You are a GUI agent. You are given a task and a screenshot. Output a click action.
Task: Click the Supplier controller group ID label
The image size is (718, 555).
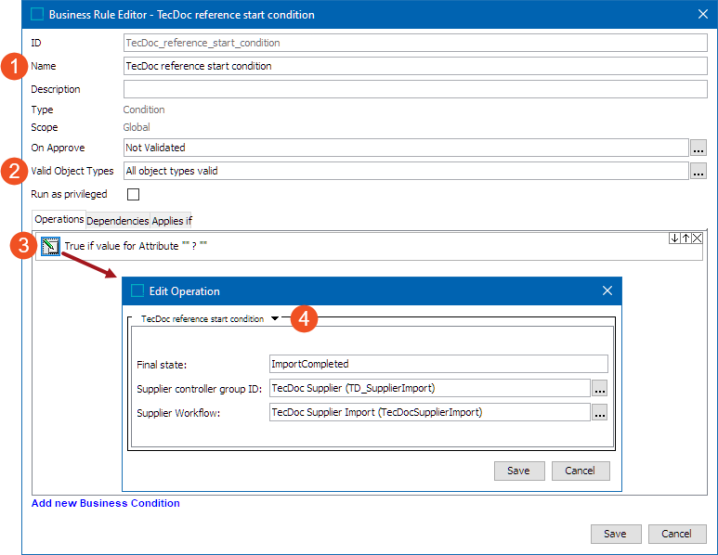pos(199,389)
